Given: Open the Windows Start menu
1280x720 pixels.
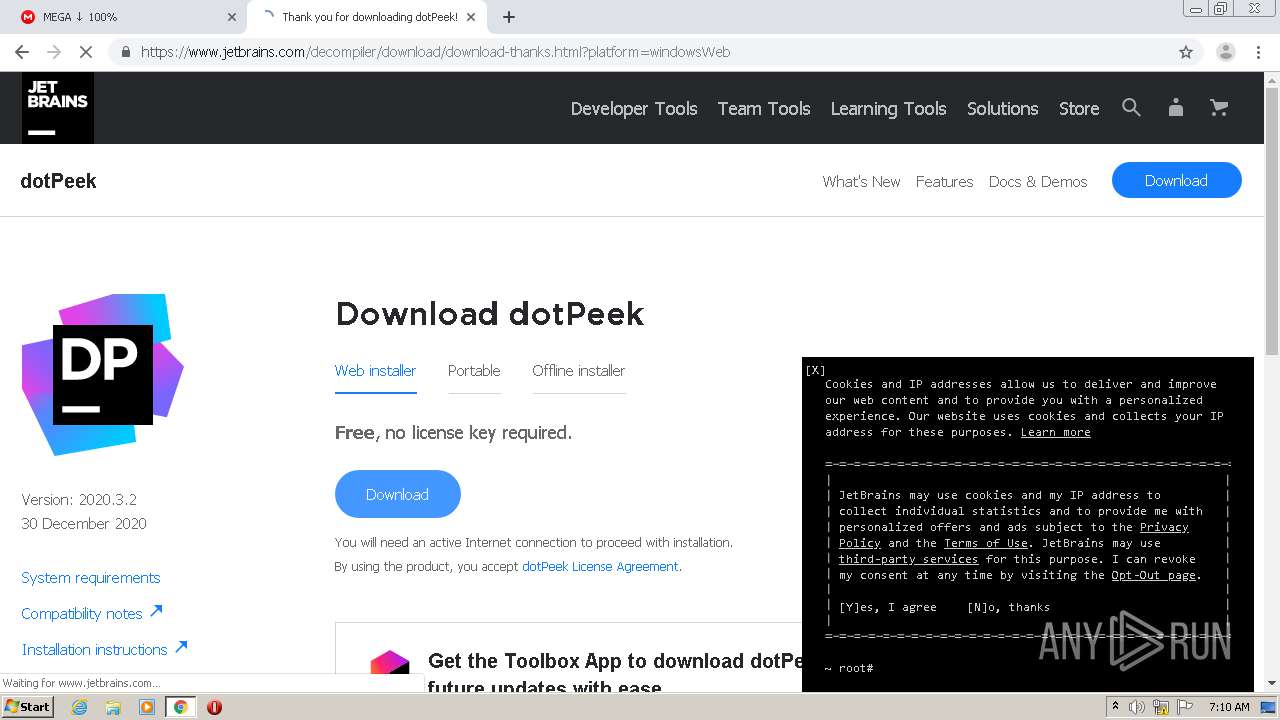Looking at the screenshot, I should click(x=28, y=707).
